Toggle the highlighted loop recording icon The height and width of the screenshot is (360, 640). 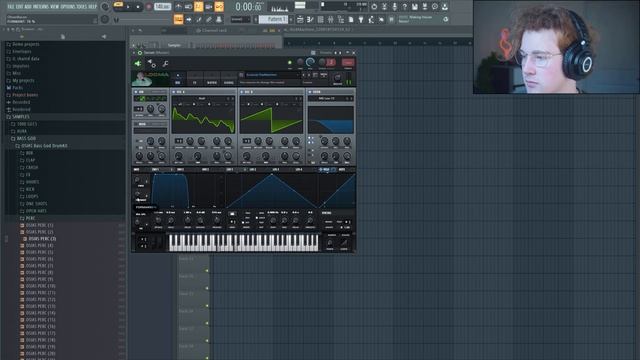(219, 7)
